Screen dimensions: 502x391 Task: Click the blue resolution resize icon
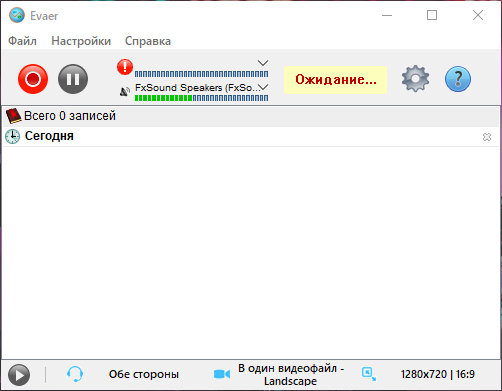pos(369,374)
